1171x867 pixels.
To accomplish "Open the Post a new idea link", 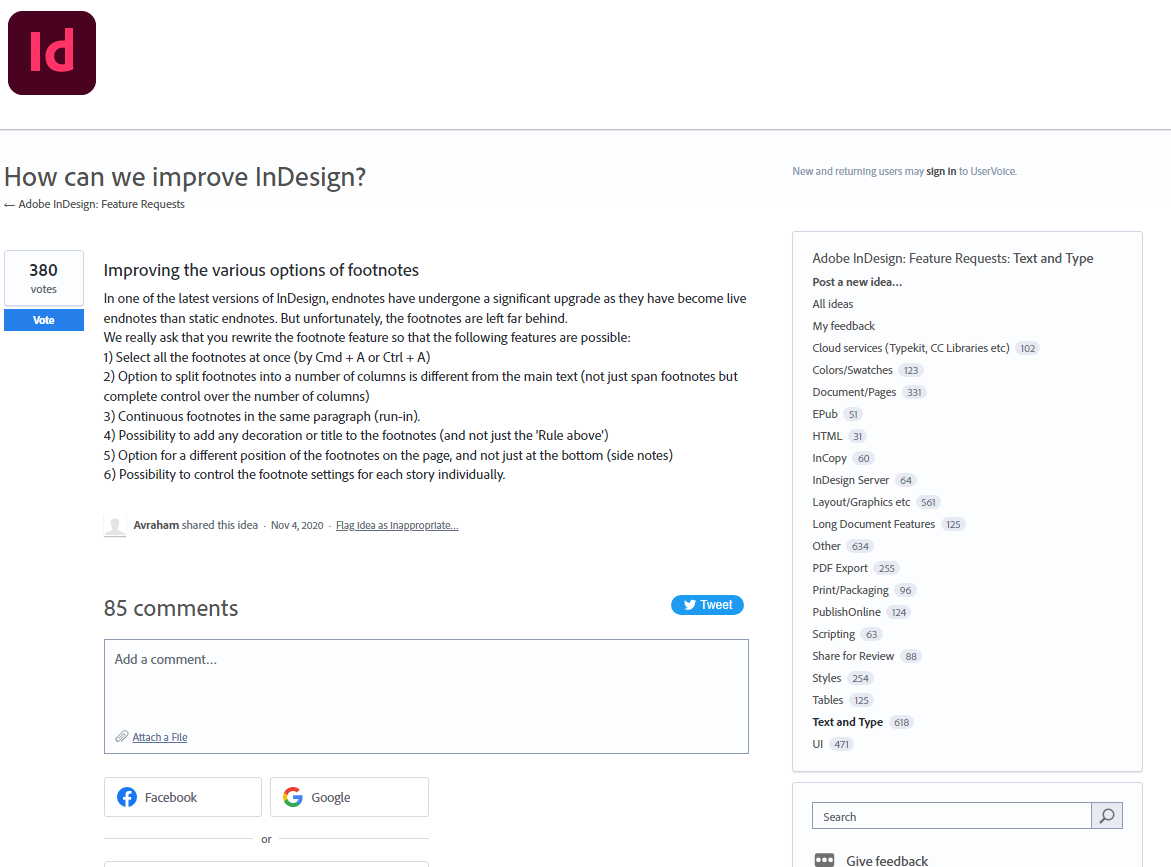I will [857, 282].
